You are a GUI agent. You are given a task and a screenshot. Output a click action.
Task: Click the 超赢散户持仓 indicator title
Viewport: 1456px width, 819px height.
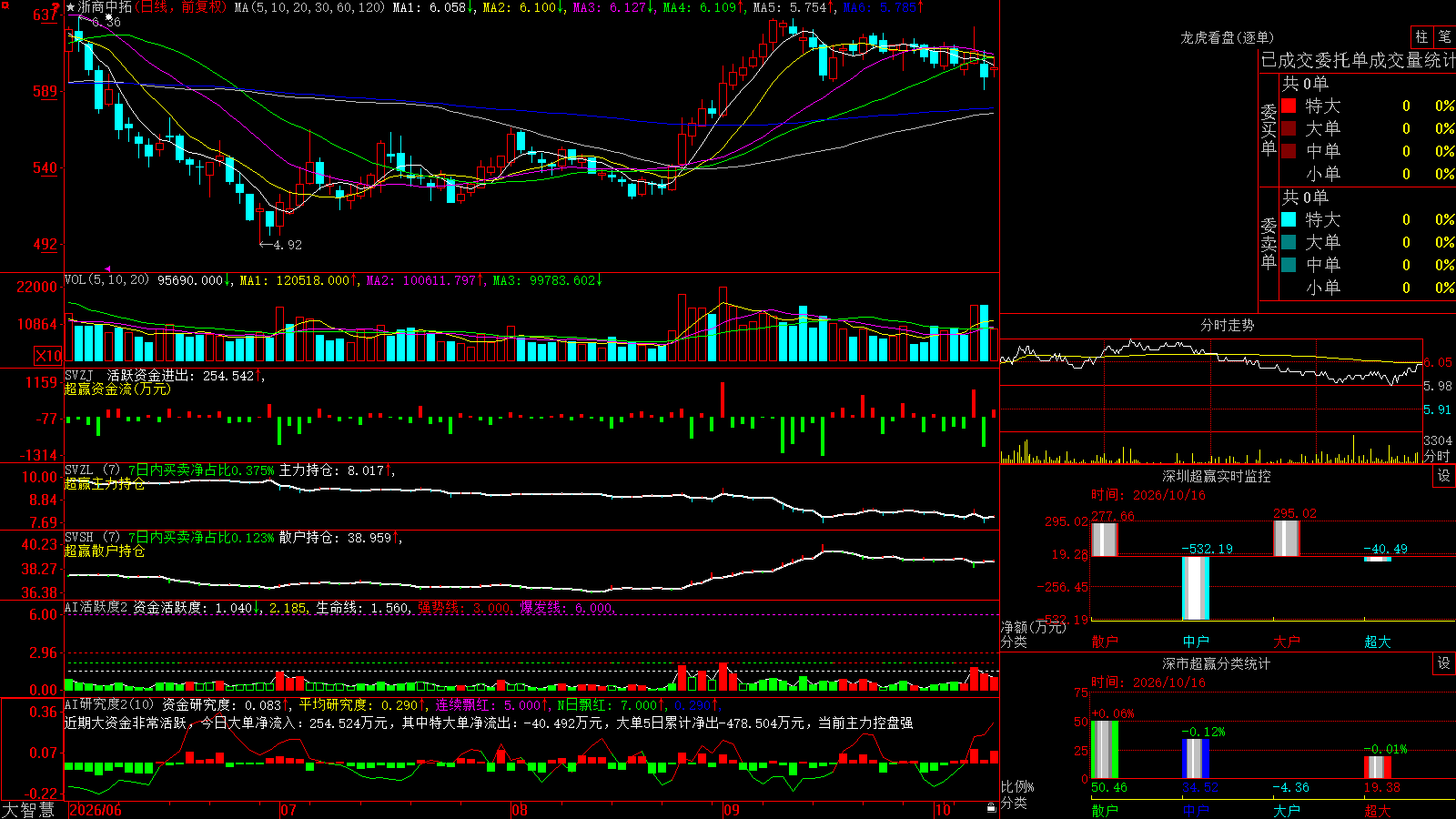tap(105, 551)
